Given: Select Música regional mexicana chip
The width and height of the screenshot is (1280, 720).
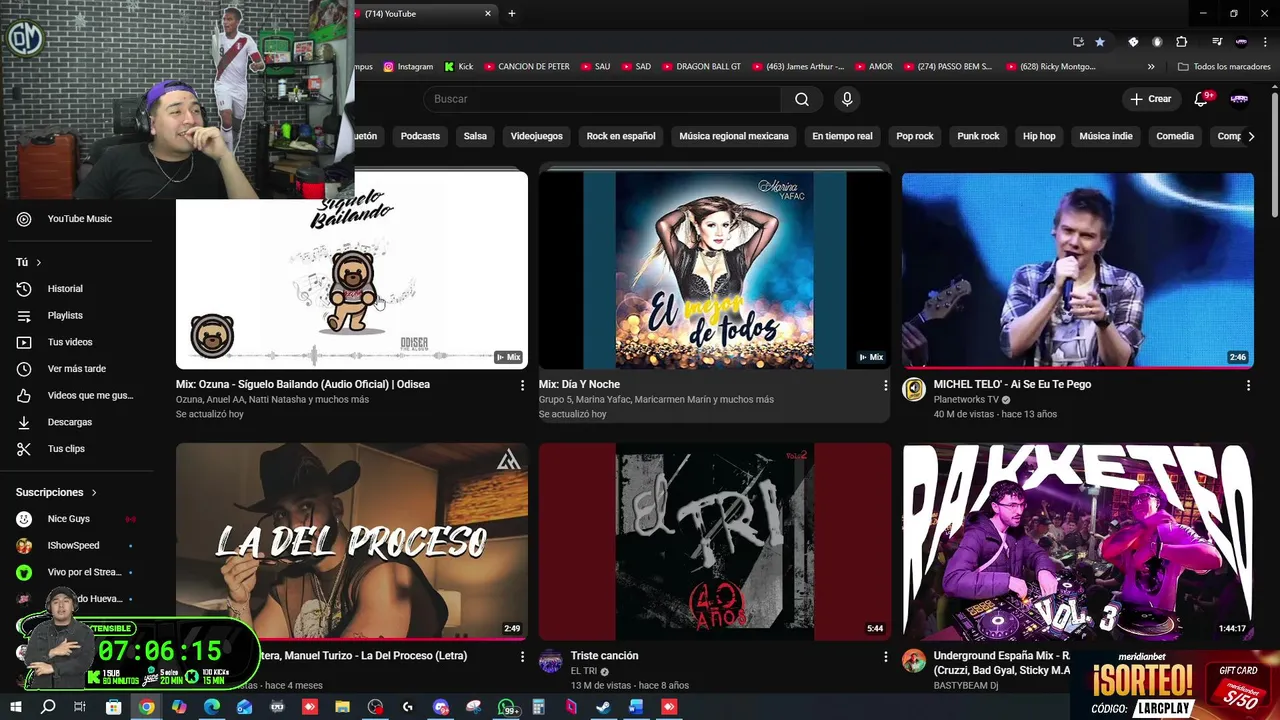Looking at the screenshot, I should pos(734,136).
